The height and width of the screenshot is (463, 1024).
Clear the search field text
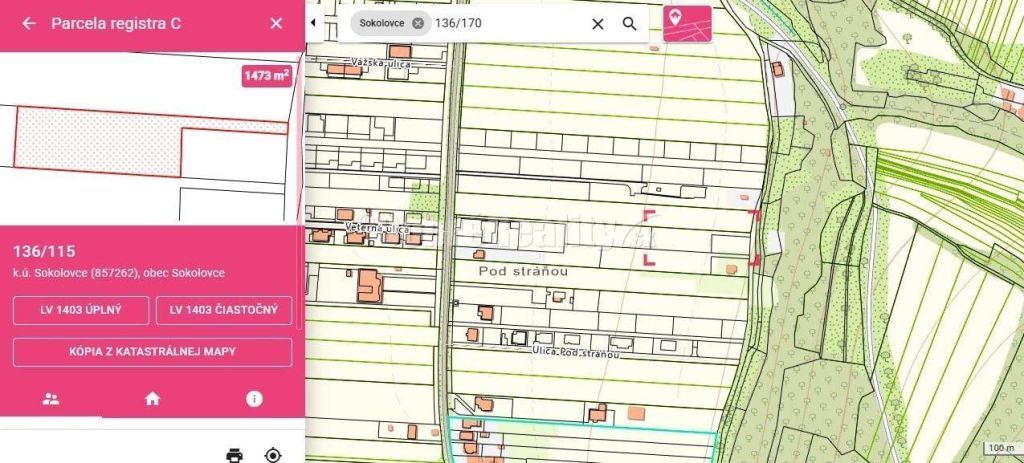(598, 24)
